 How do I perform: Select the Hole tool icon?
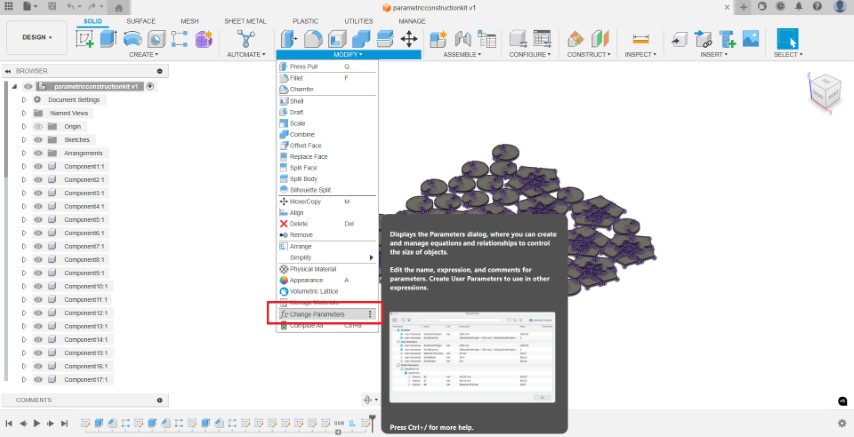(156, 39)
